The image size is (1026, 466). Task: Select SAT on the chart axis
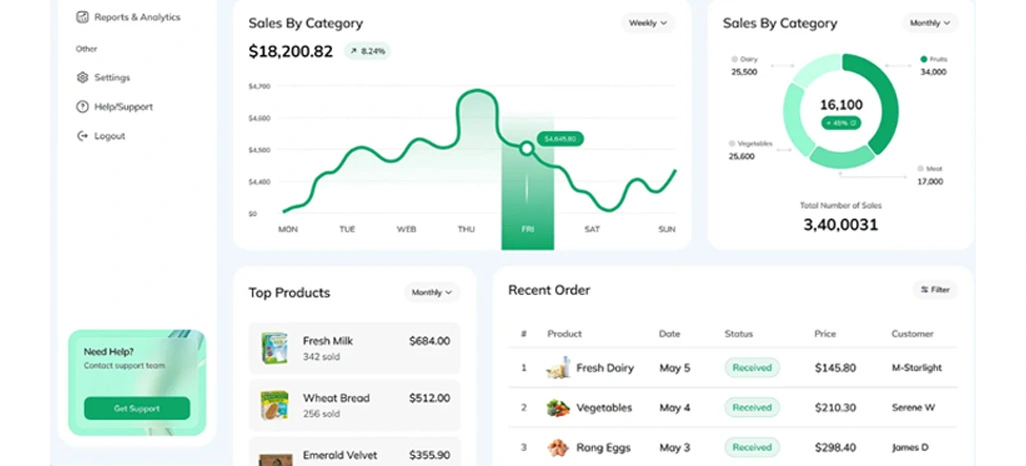click(592, 230)
